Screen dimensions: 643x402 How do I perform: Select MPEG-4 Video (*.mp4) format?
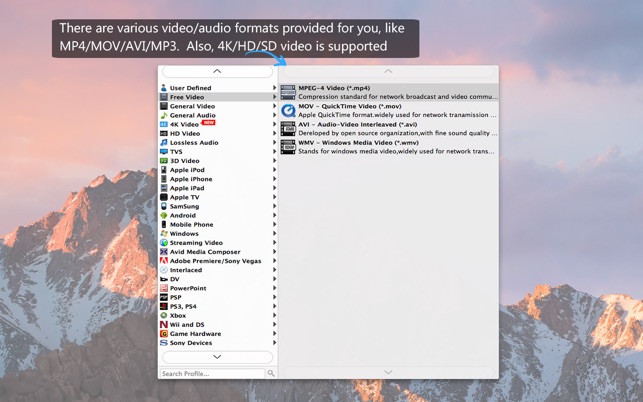[x=389, y=92]
